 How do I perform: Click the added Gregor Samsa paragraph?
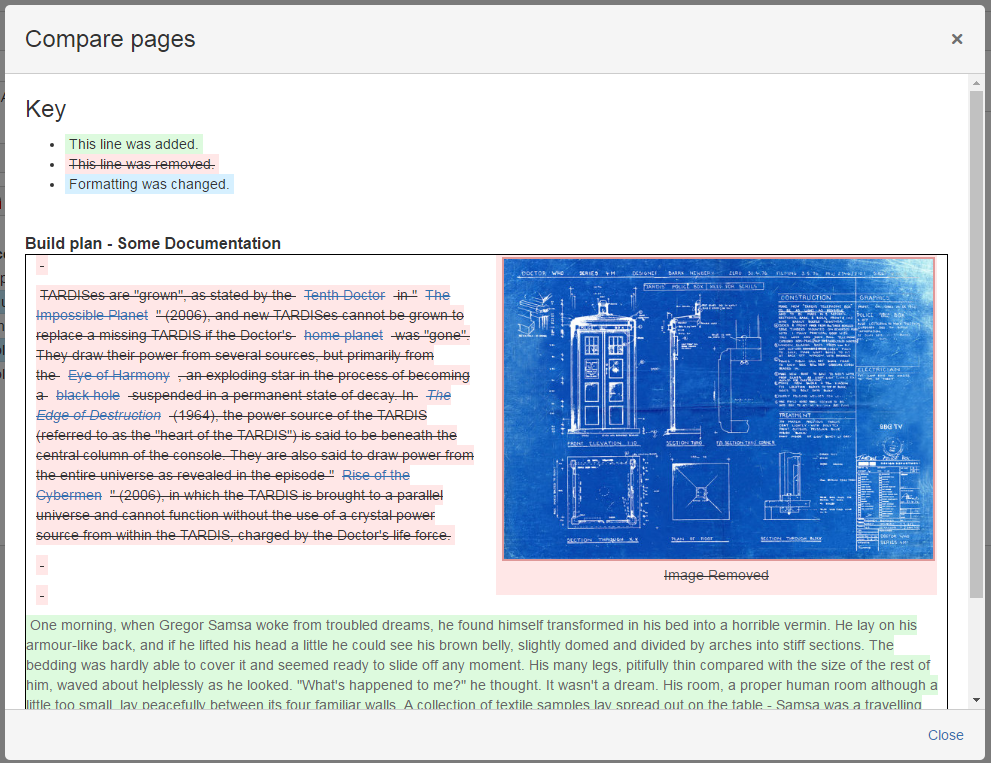(480, 665)
